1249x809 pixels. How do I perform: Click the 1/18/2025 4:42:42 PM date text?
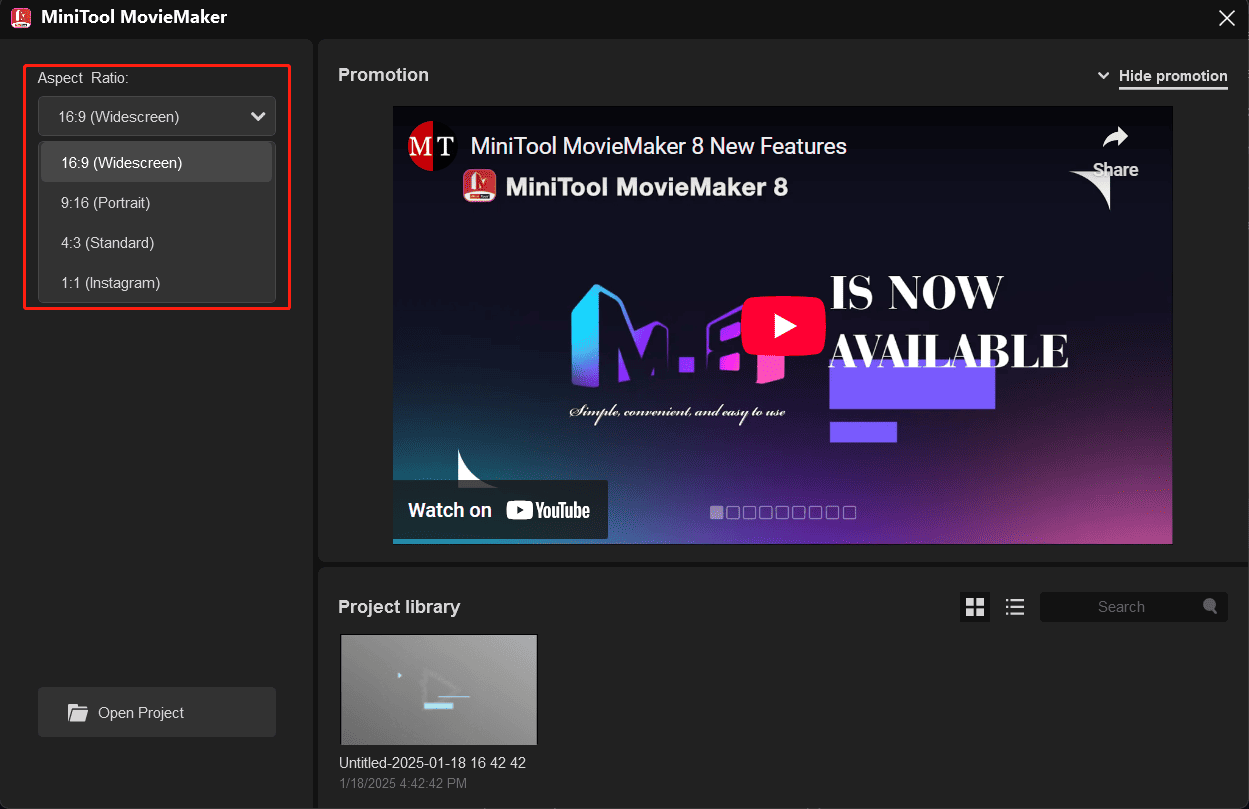pos(403,783)
